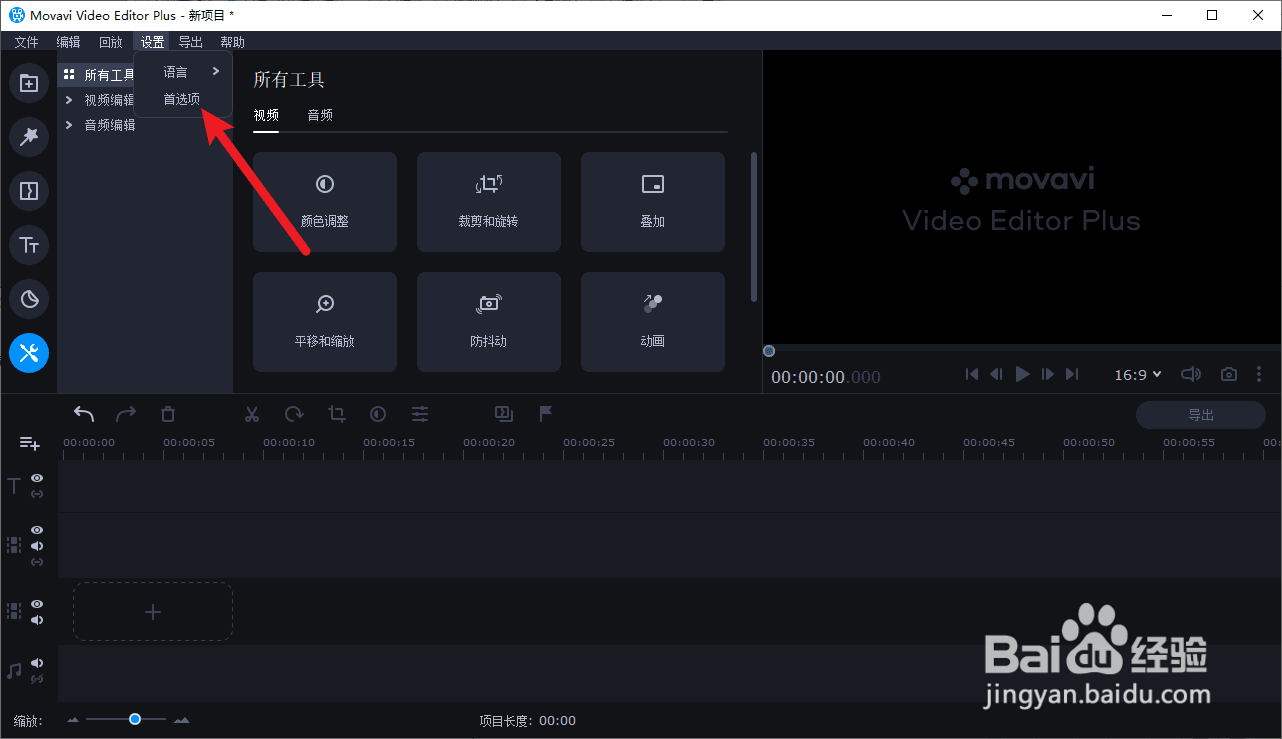
Task: Open the titles (Tt) panel
Action: click(x=29, y=245)
